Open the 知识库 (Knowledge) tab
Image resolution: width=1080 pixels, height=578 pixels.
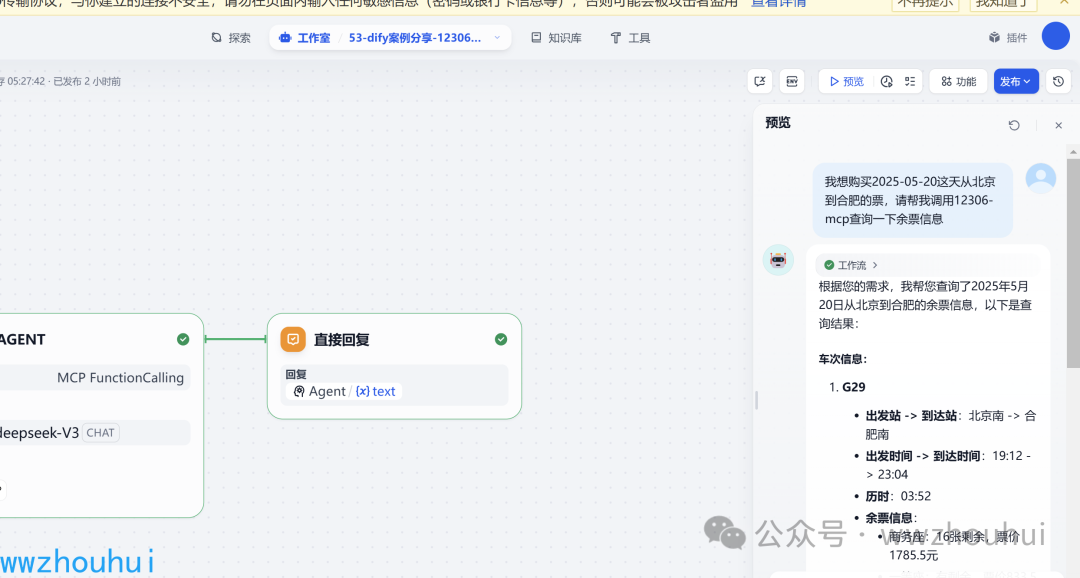click(x=557, y=38)
